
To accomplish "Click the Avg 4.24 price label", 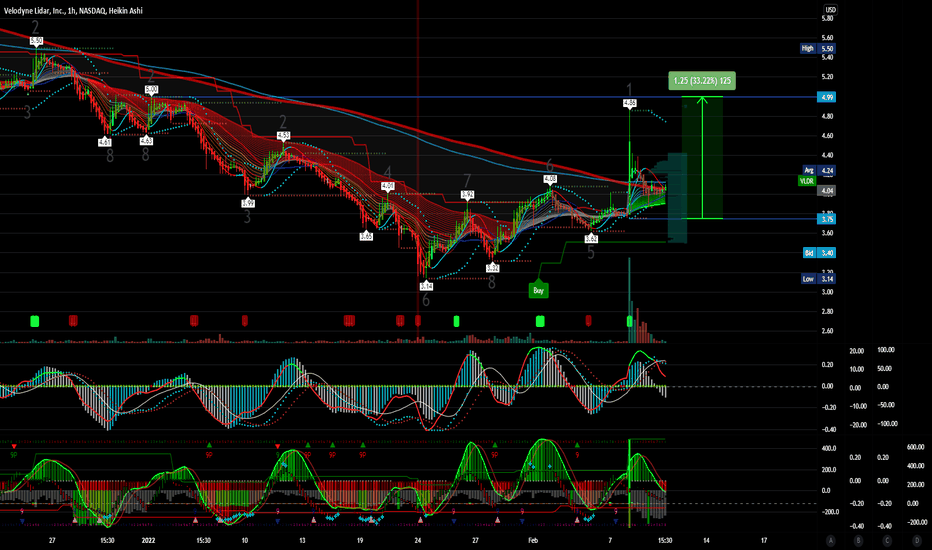I will (x=819, y=171).
